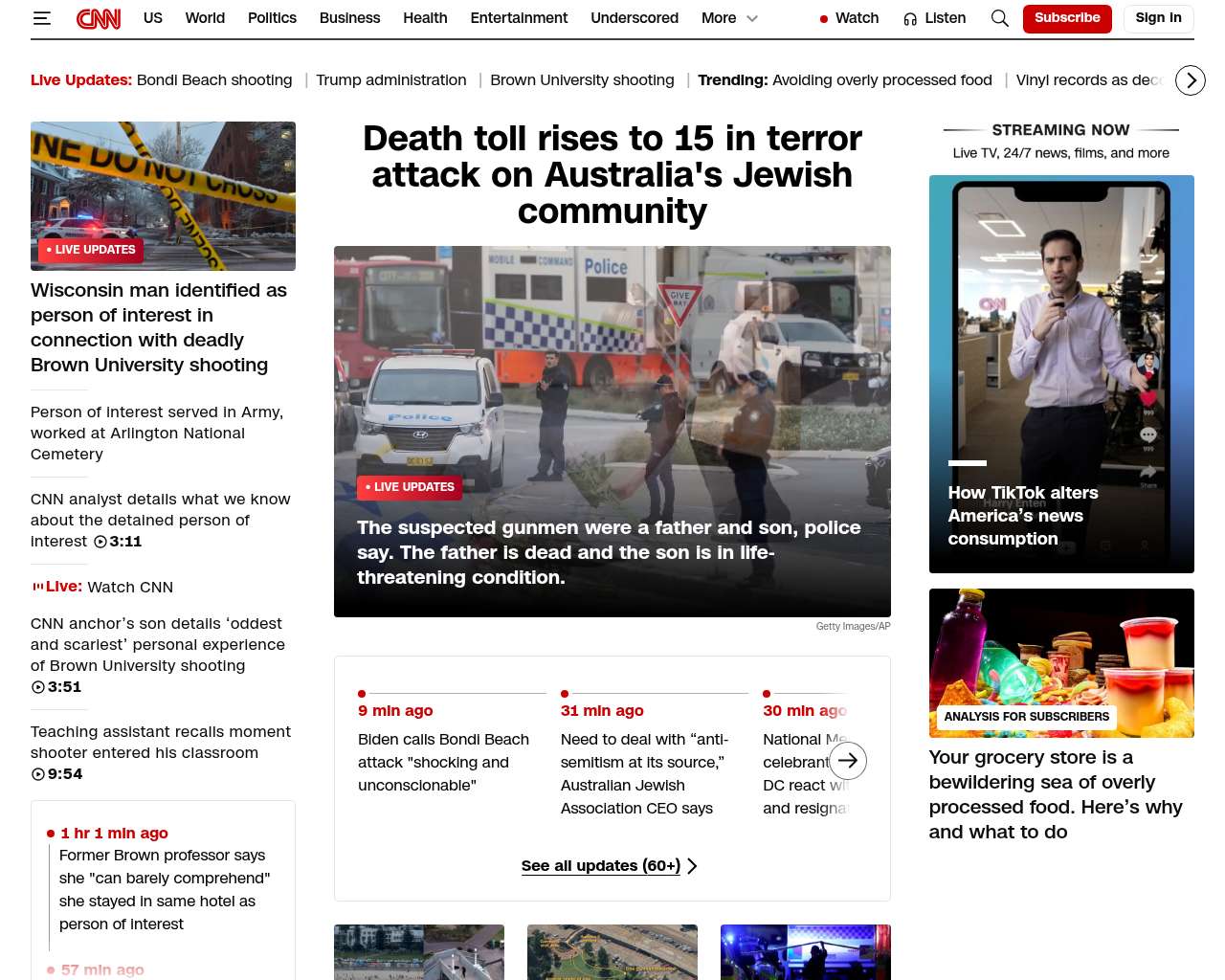Open the Underscored section
The image size is (1225, 980).
[635, 18]
